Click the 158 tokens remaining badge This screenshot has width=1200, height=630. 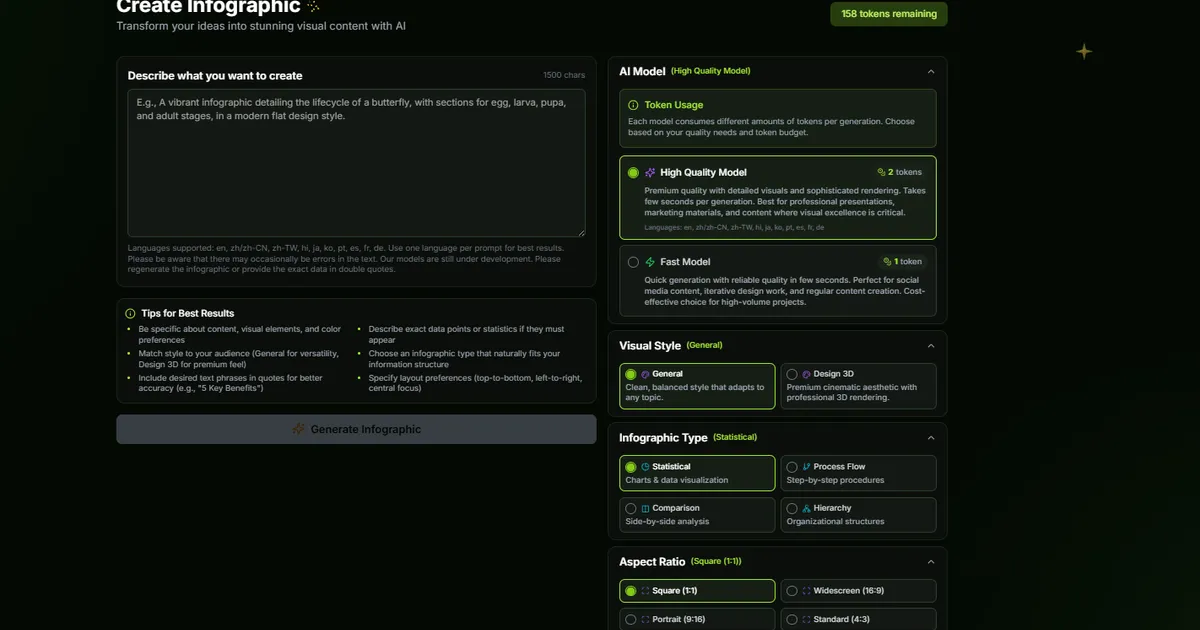pyautogui.click(x=888, y=14)
